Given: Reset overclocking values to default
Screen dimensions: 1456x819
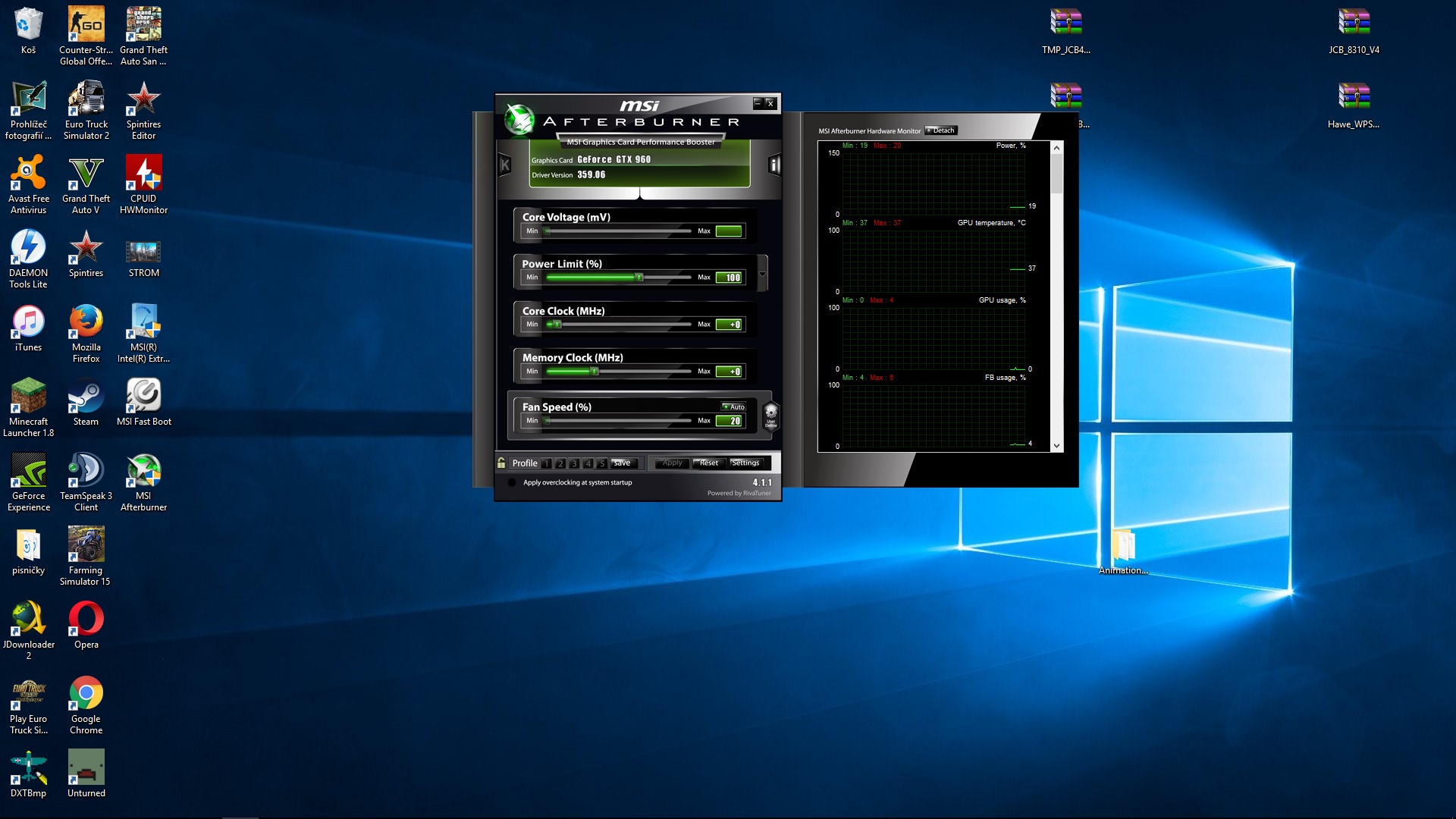Looking at the screenshot, I should pos(709,463).
